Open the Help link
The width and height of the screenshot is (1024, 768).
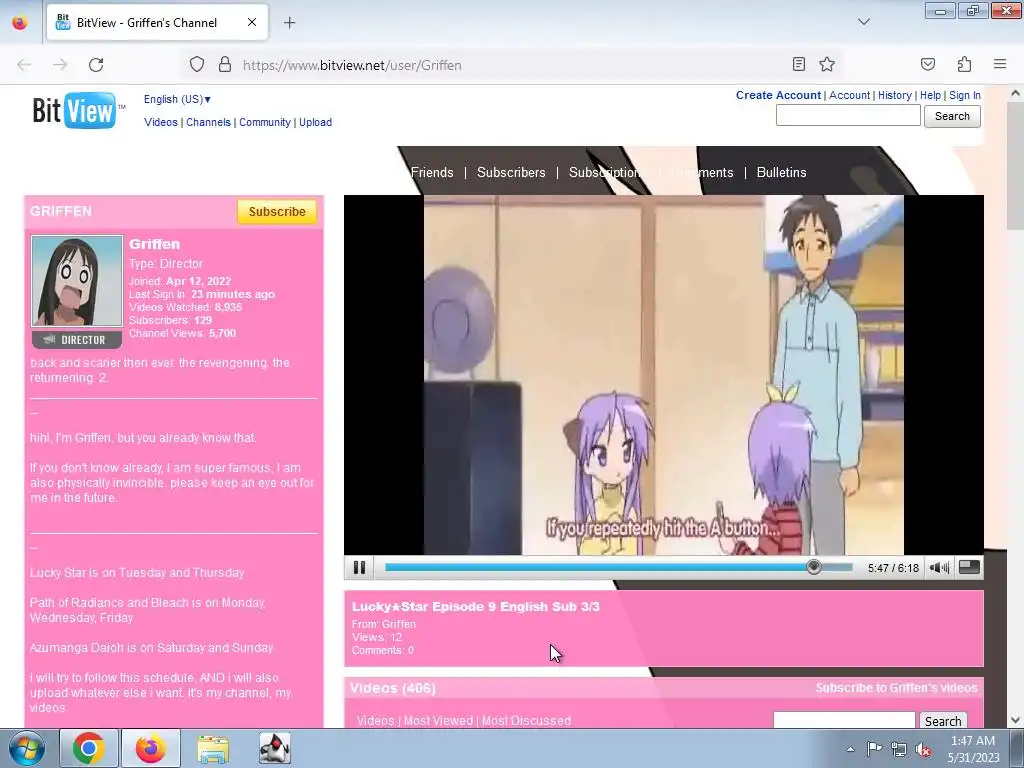pyautogui.click(x=931, y=95)
